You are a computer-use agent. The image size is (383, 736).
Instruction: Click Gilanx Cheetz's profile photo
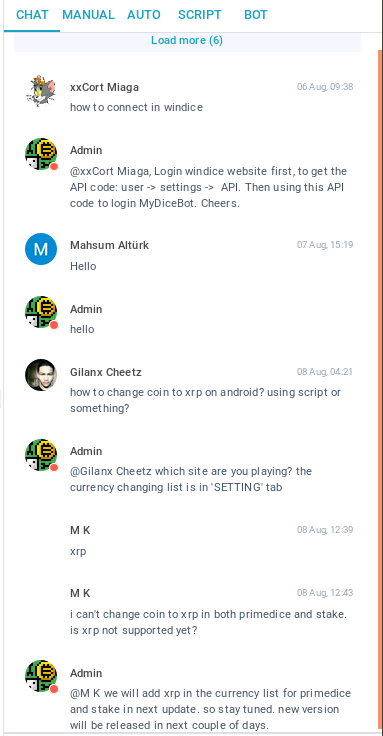(x=41, y=375)
